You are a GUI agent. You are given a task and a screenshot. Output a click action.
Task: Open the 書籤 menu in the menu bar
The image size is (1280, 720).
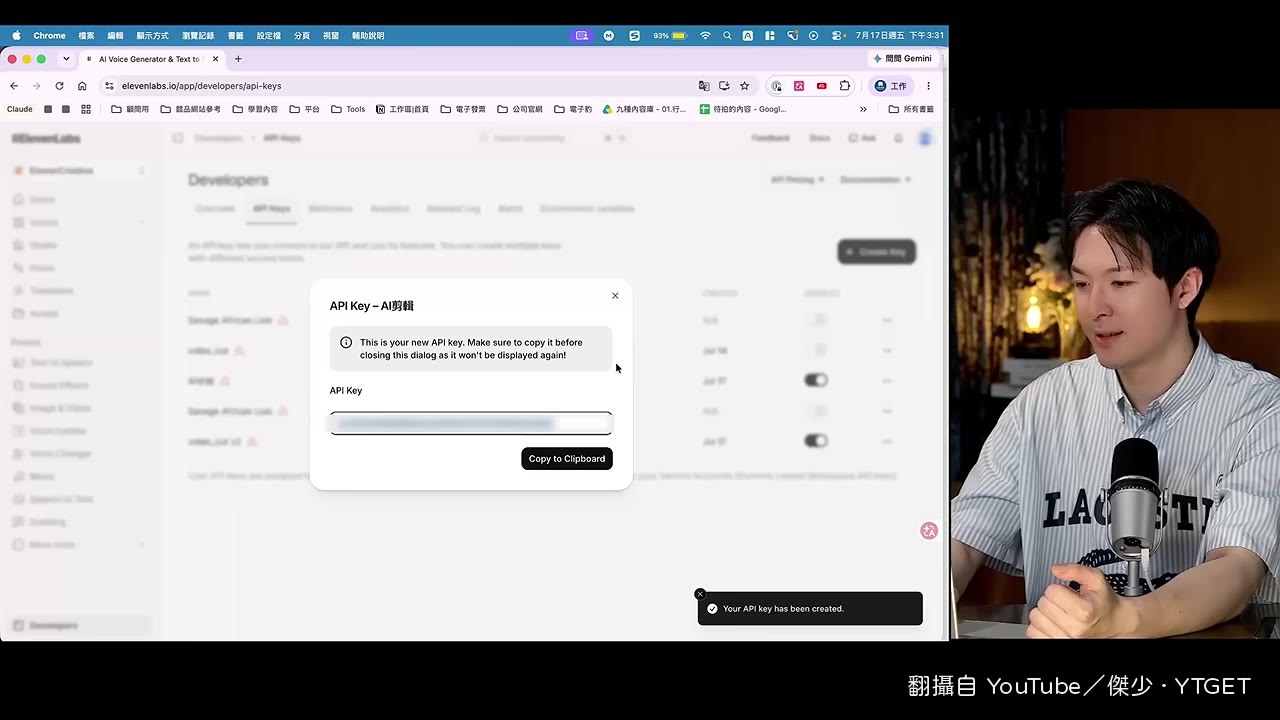pos(236,36)
